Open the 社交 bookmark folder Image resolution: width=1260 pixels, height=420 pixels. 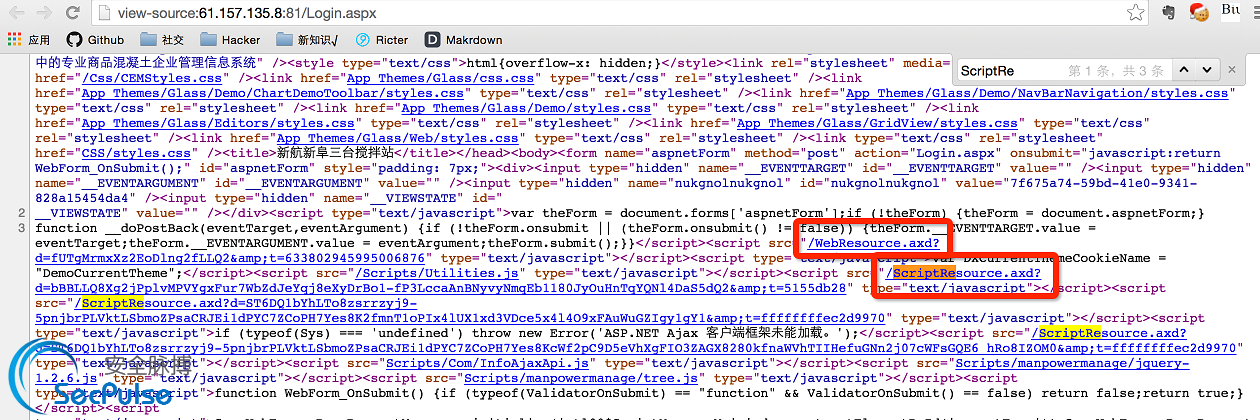pyautogui.click(x=162, y=40)
